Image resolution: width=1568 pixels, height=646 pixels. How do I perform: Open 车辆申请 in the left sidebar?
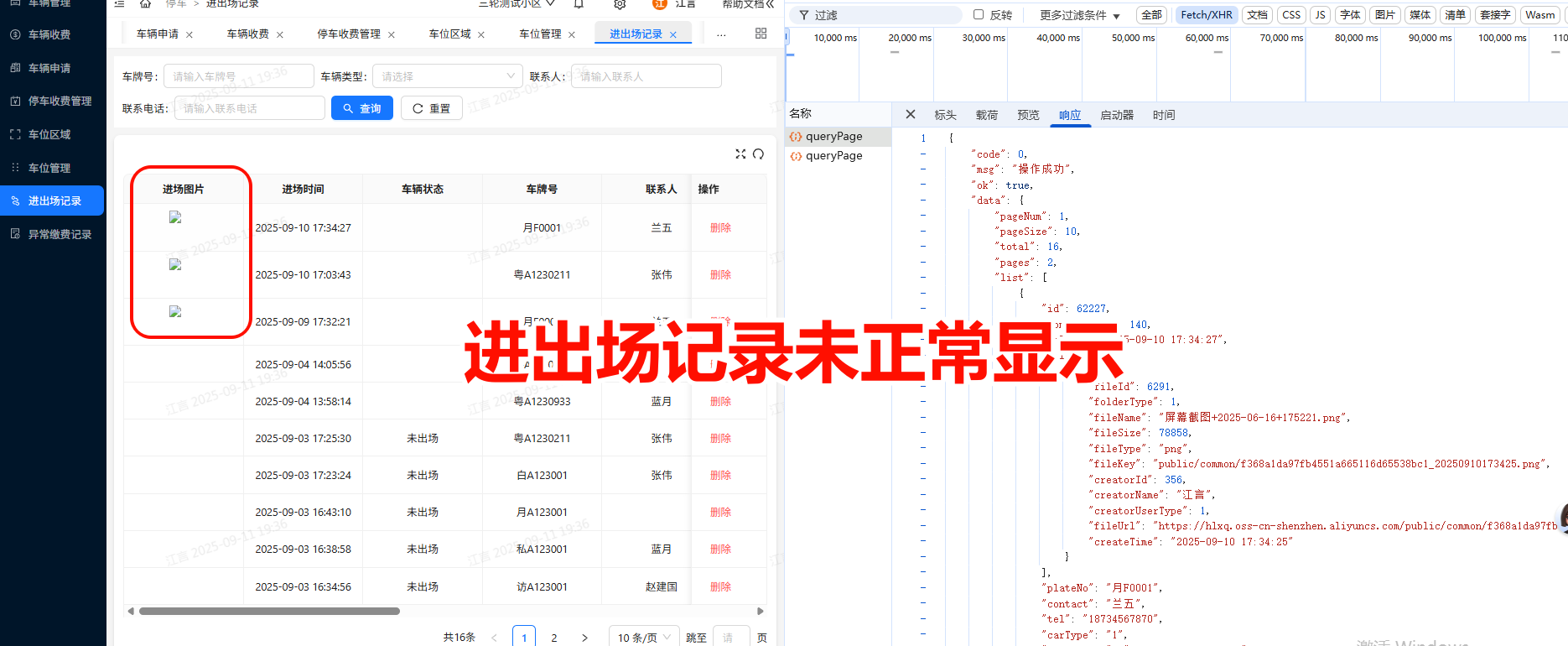point(49,68)
